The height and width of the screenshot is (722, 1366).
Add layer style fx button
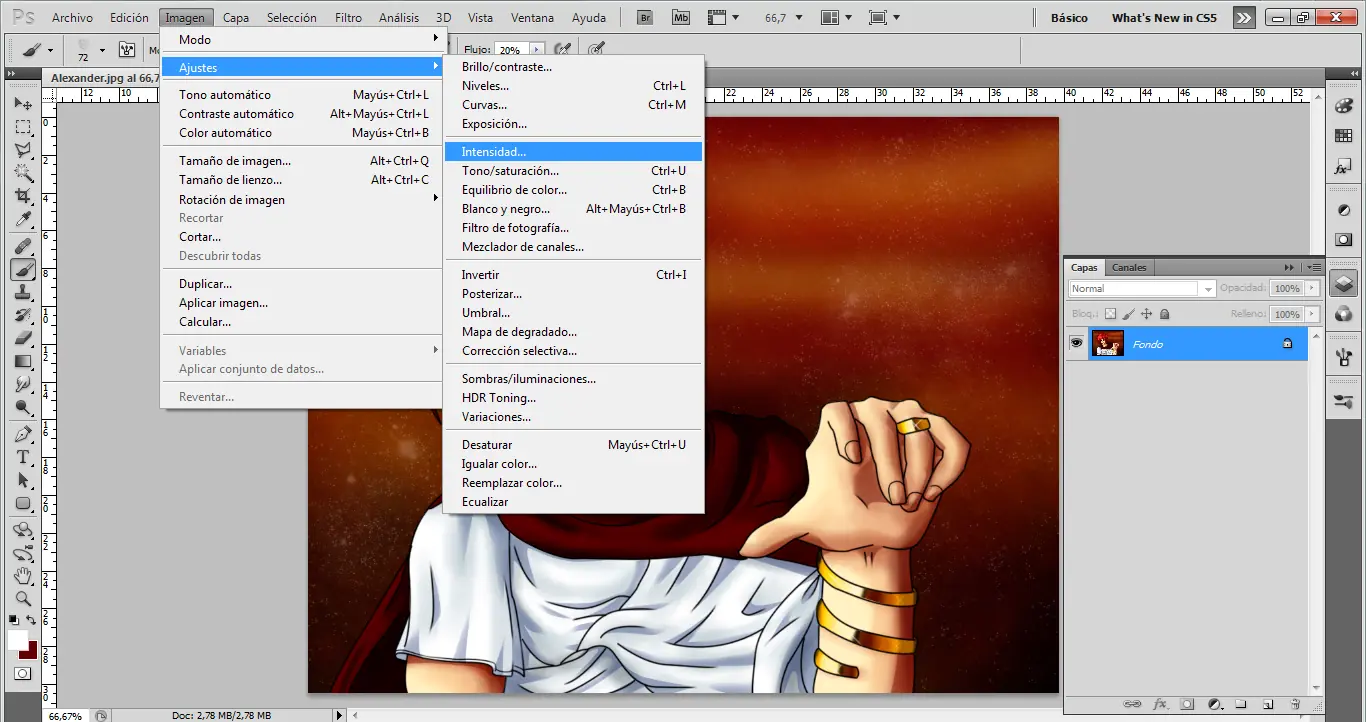[1161, 704]
